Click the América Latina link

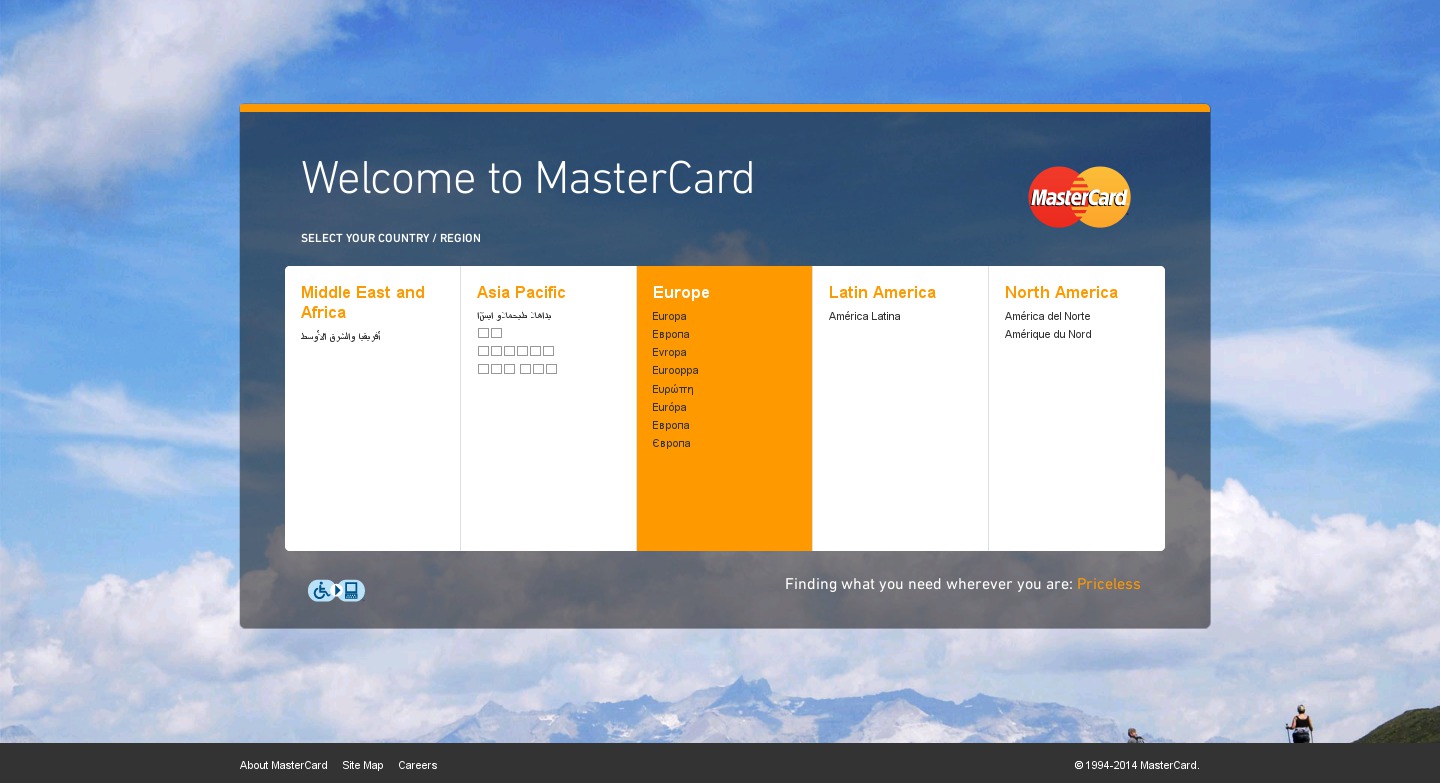click(864, 316)
